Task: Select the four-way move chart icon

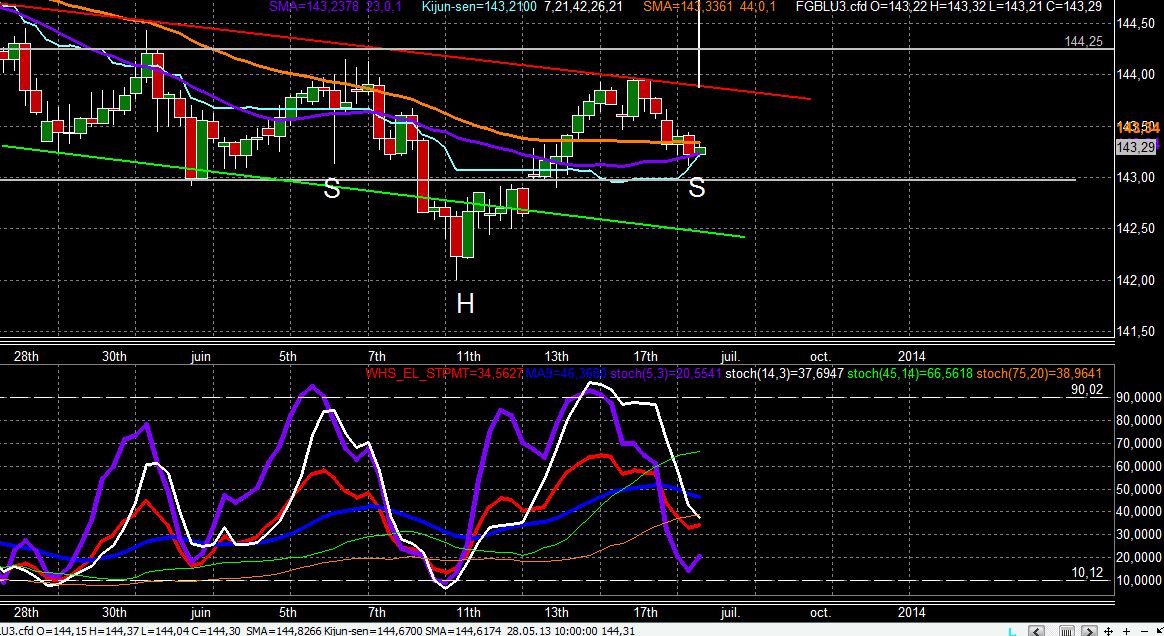Action: click(x=1108, y=632)
